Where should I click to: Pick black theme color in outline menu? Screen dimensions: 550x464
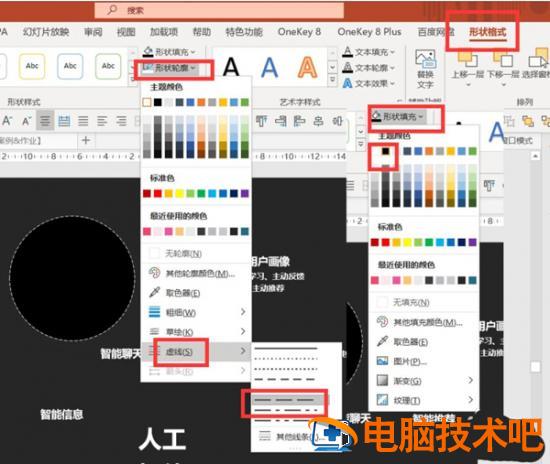(x=158, y=102)
